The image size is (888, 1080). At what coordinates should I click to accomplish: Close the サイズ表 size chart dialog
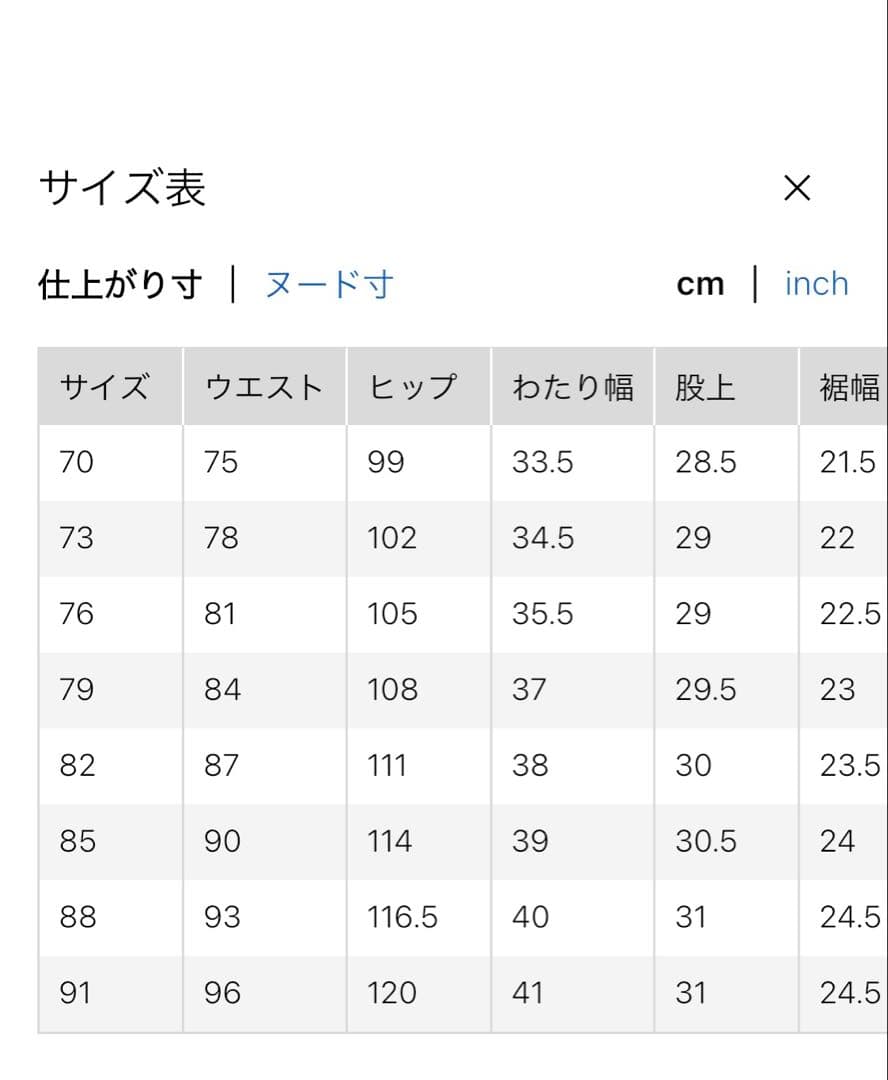click(797, 188)
